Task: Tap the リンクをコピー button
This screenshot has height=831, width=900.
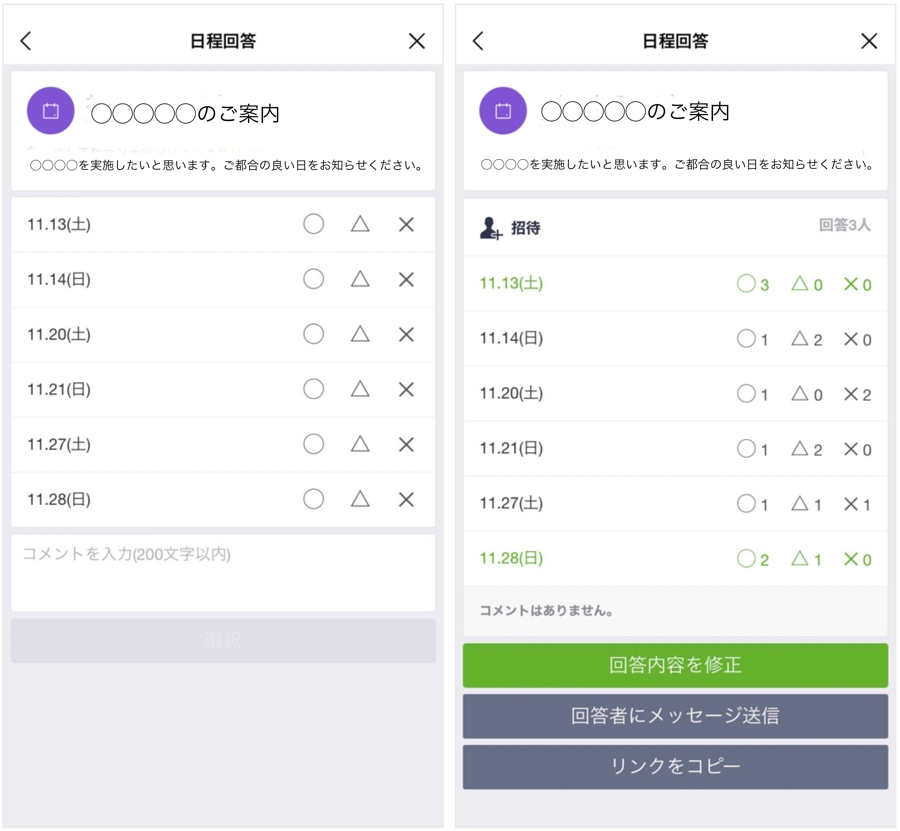Action: pos(675,767)
